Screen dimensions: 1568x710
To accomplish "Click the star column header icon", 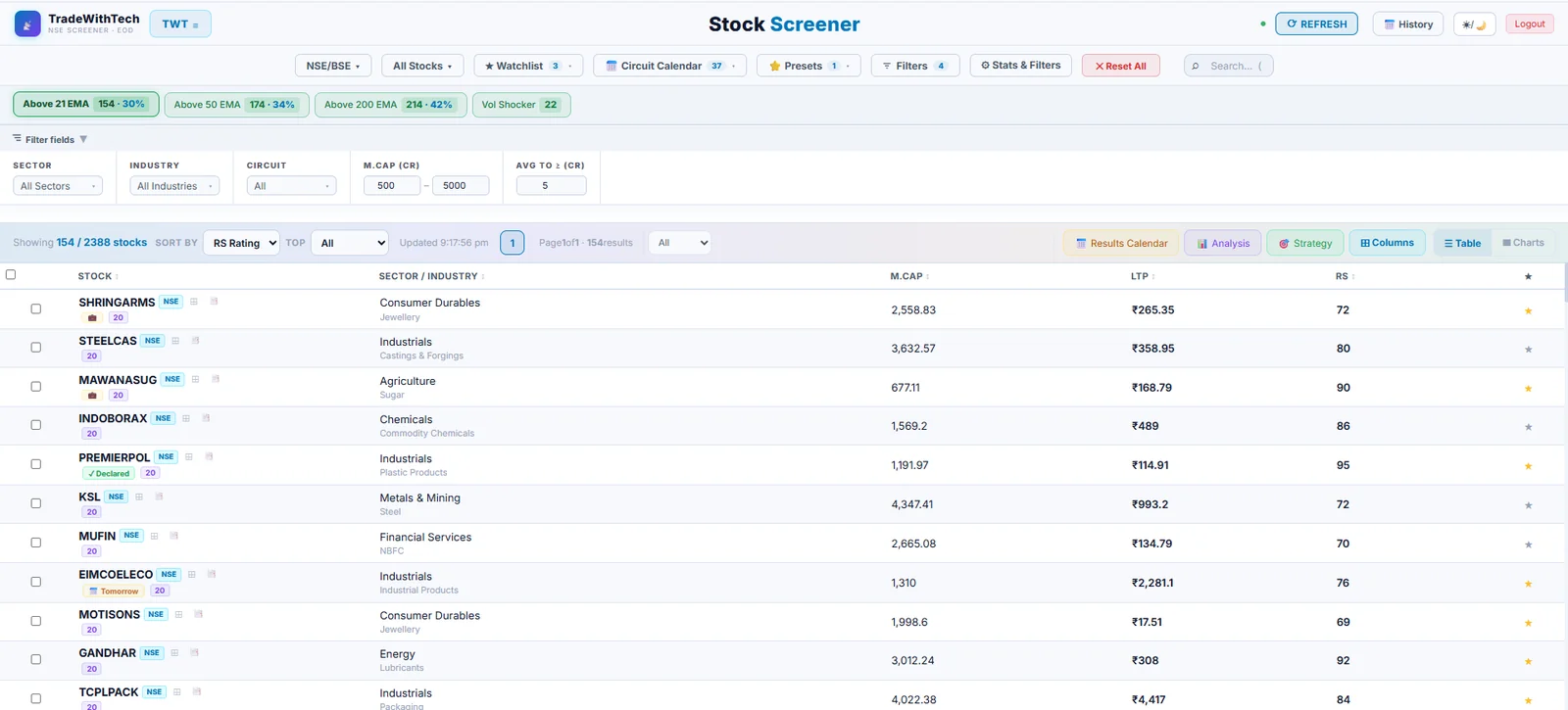I will [x=1528, y=276].
